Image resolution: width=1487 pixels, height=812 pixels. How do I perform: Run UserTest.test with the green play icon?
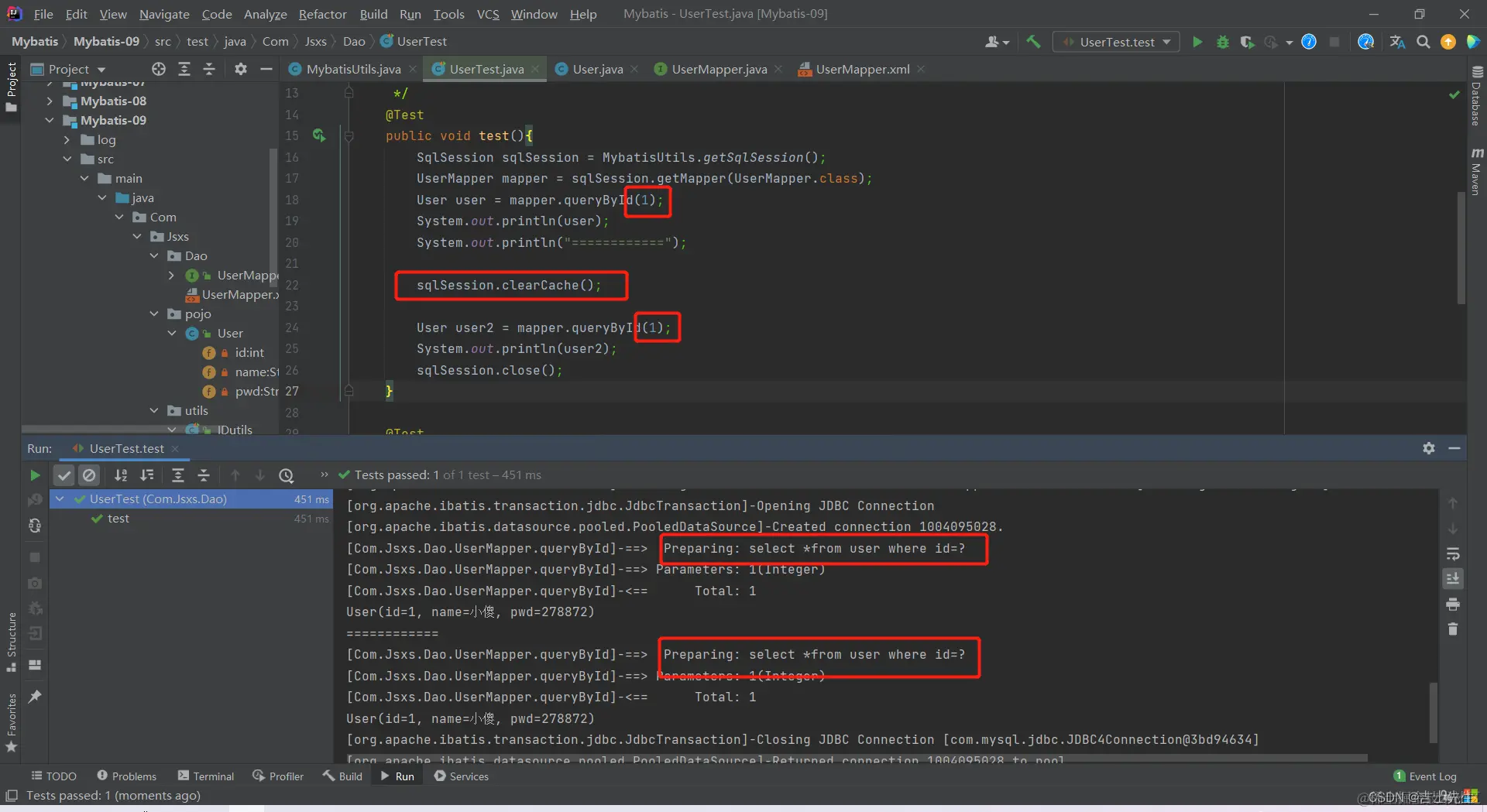(x=1197, y=42)
